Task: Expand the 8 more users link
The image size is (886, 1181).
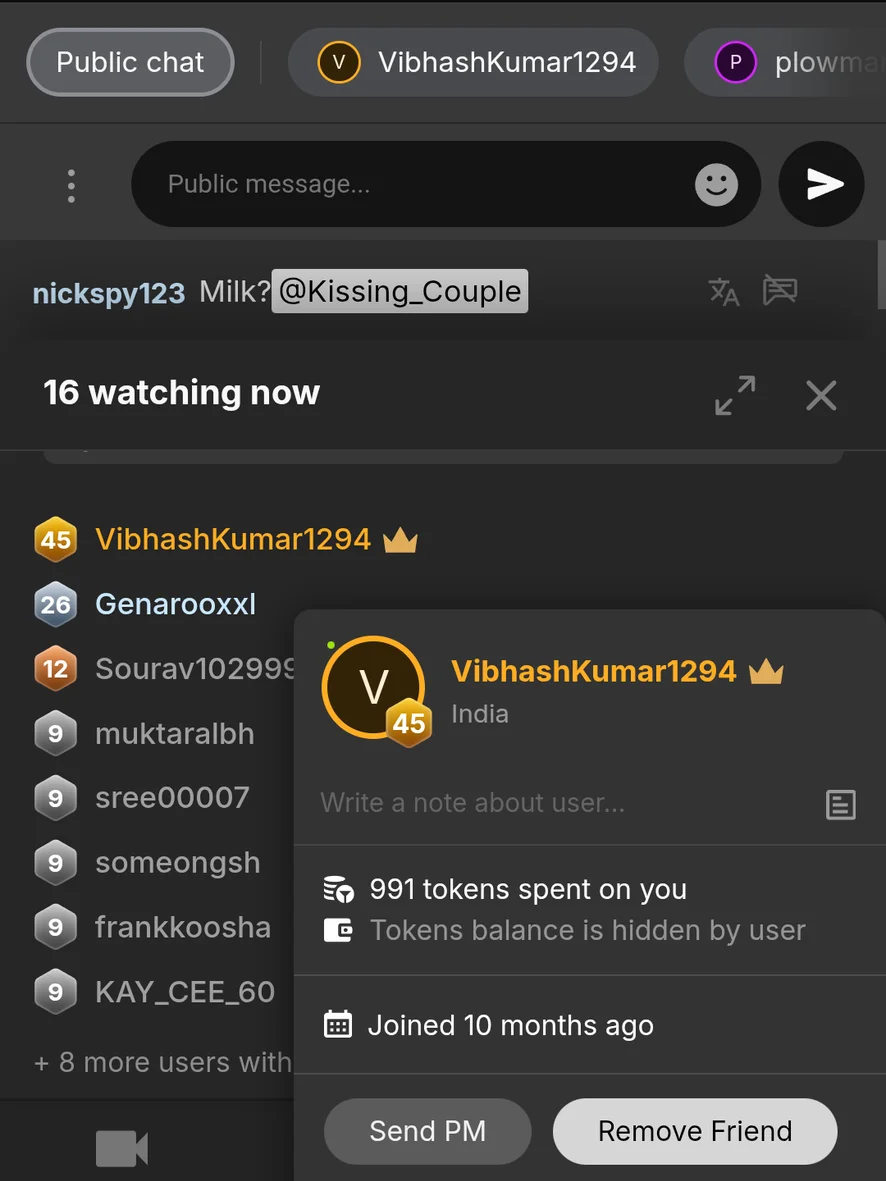Action: (x=162, y=1061)
